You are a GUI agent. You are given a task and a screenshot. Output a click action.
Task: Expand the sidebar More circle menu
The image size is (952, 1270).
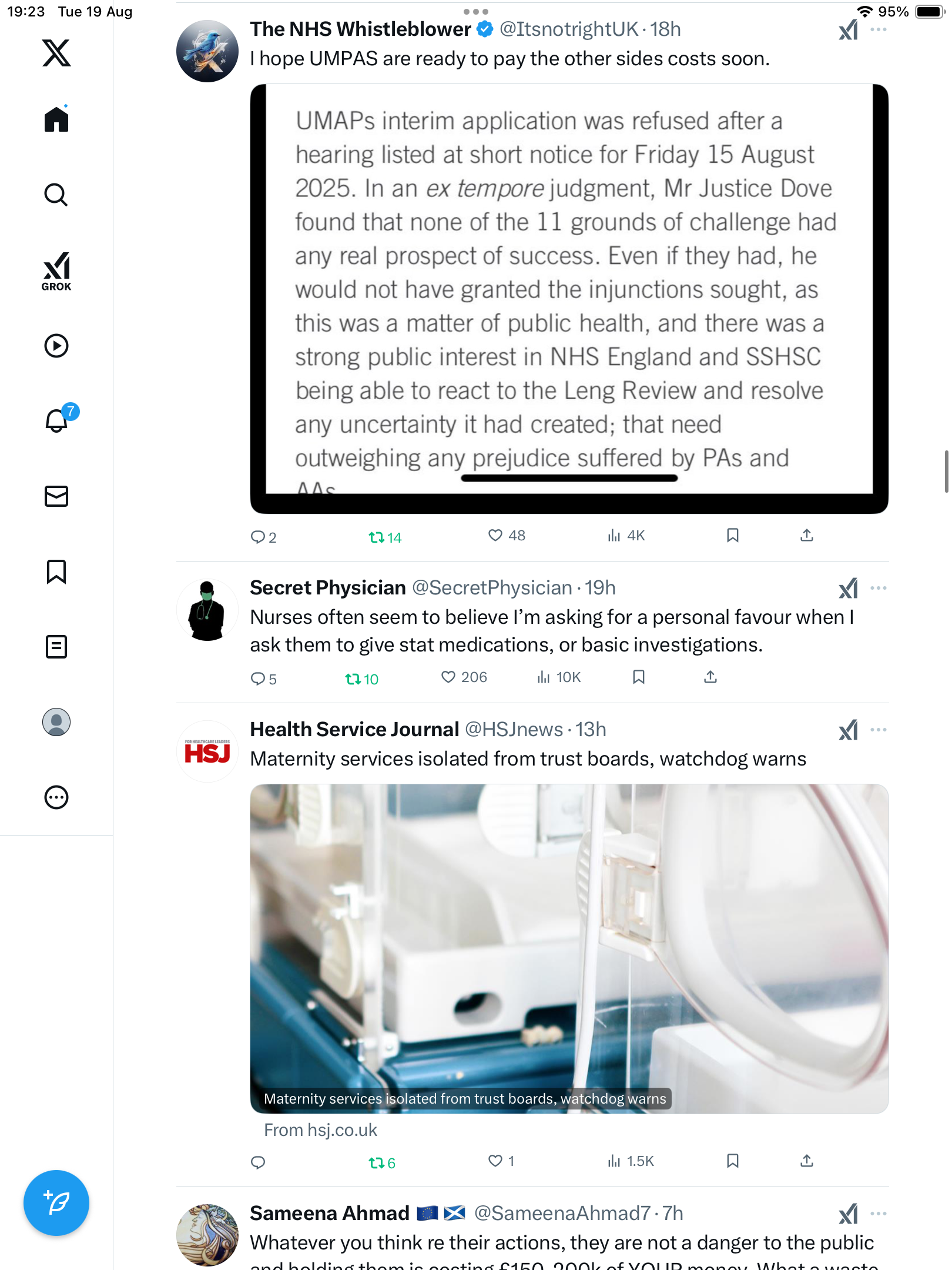tap(56, 797)
